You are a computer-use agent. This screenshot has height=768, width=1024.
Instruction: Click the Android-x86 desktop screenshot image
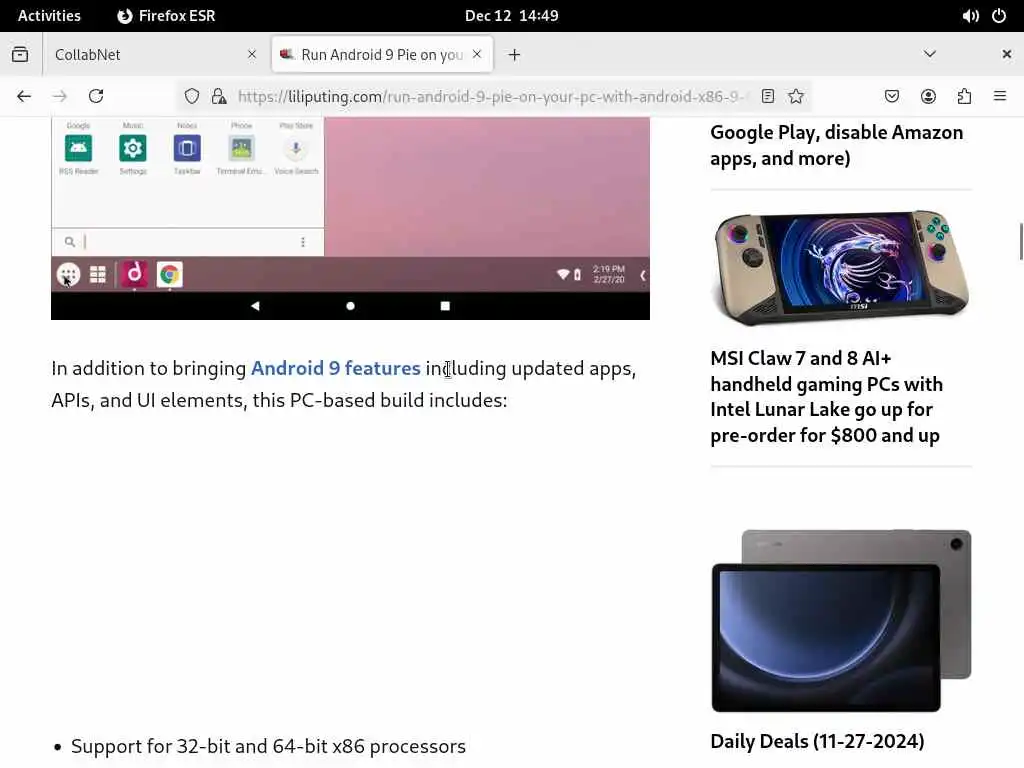coord(351,218)
